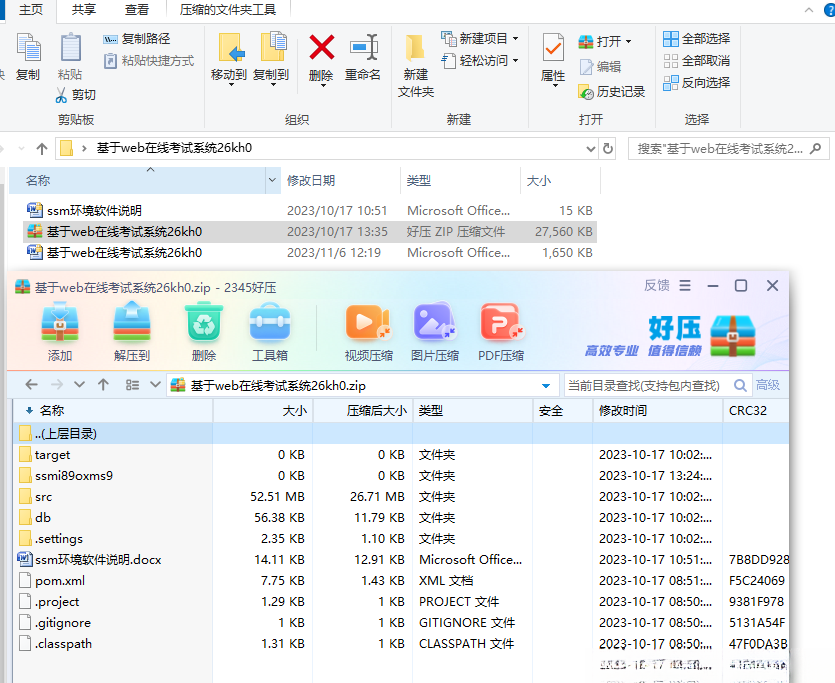The width and height of the screenshot is (835, 683).
Task: Click Explorer refresh button
Action: pos(608,149)
